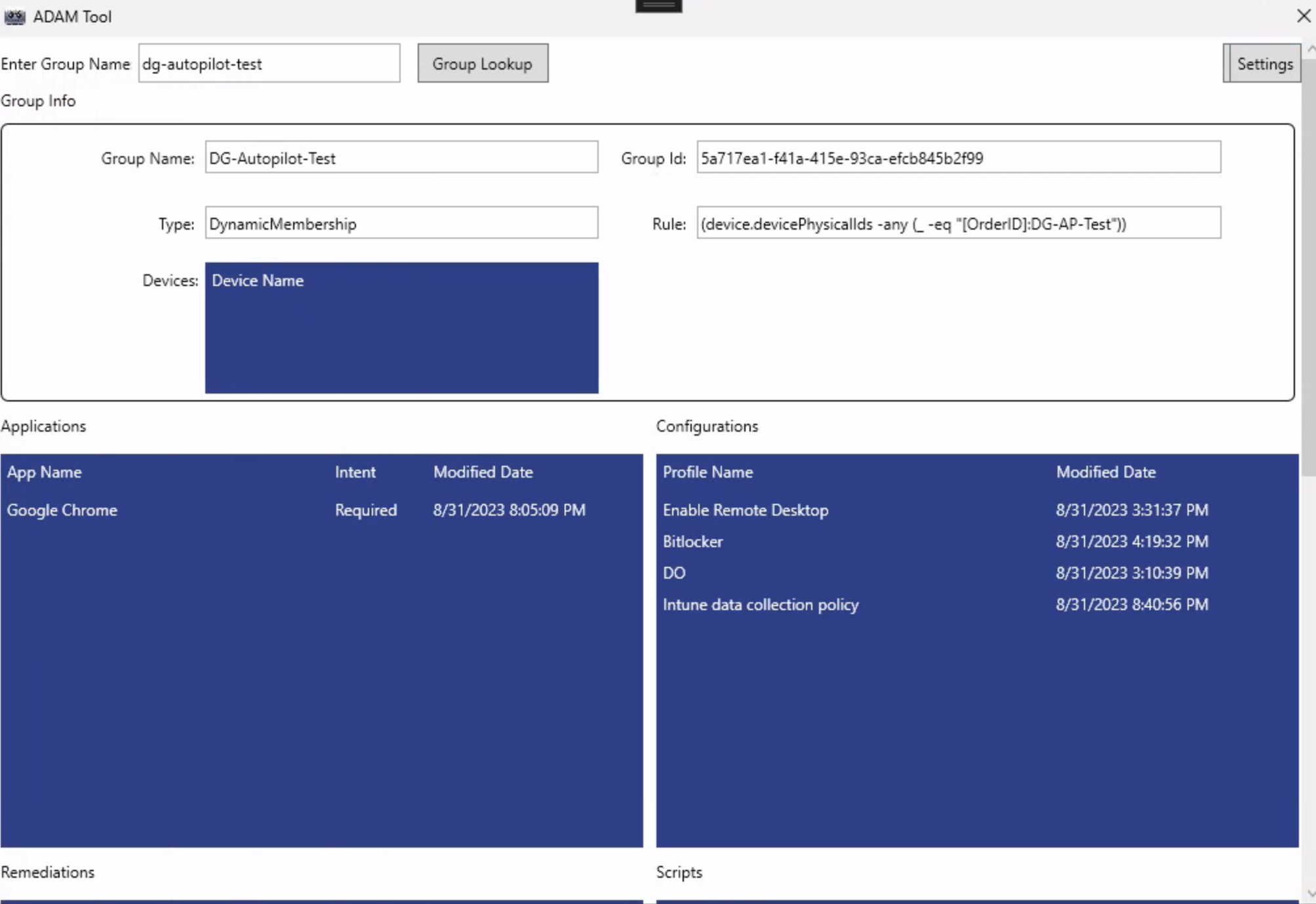1316x904 pixels.
Task: Click the Group Name field showing DG-Autopilot-Test
Action: point(401,157)
